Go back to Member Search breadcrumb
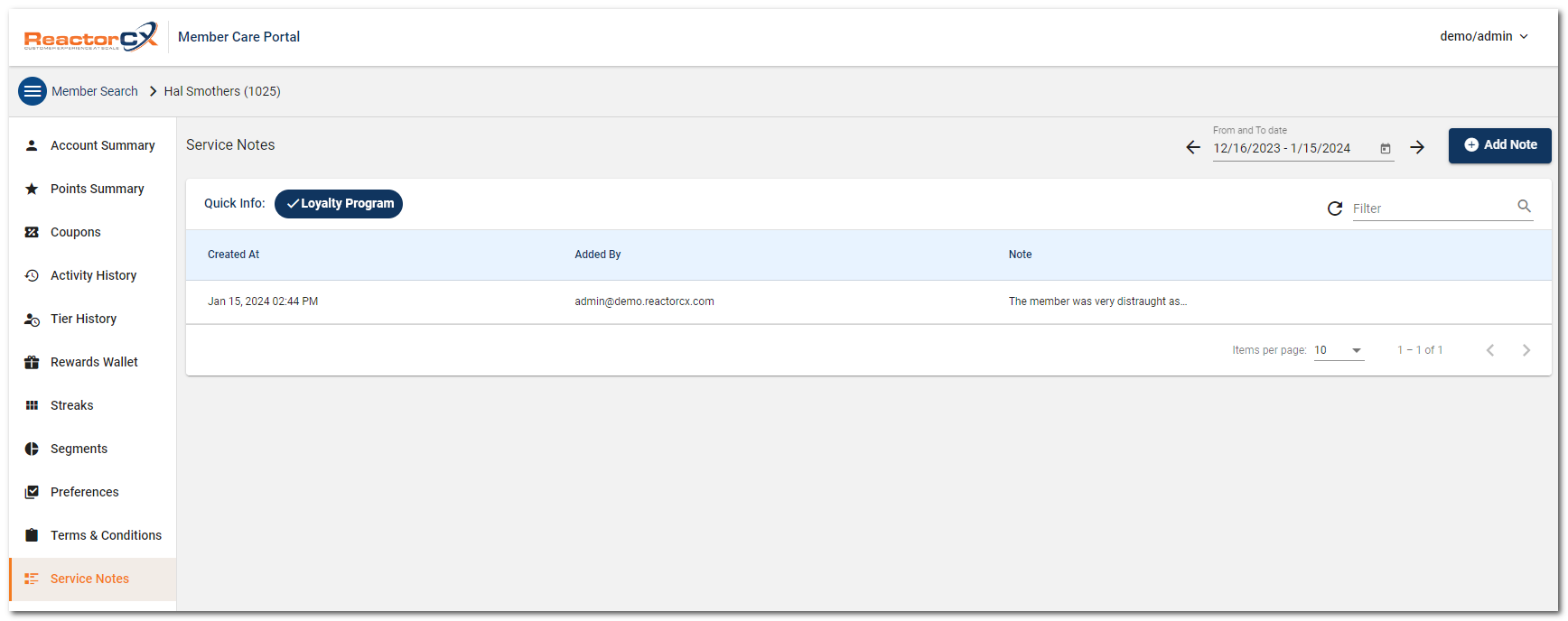 coord(95,91)
